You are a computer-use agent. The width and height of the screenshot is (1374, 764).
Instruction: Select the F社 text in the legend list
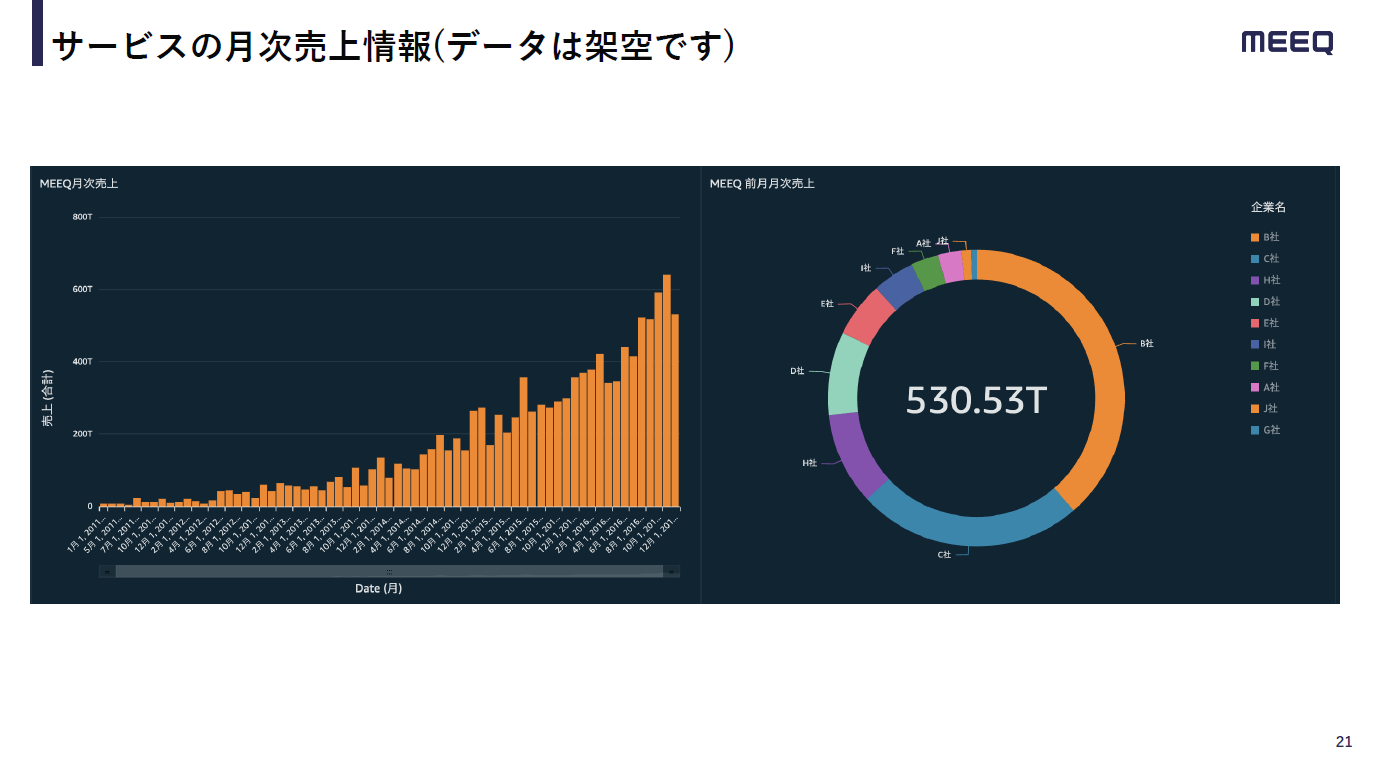click(x=1271, y=367)
